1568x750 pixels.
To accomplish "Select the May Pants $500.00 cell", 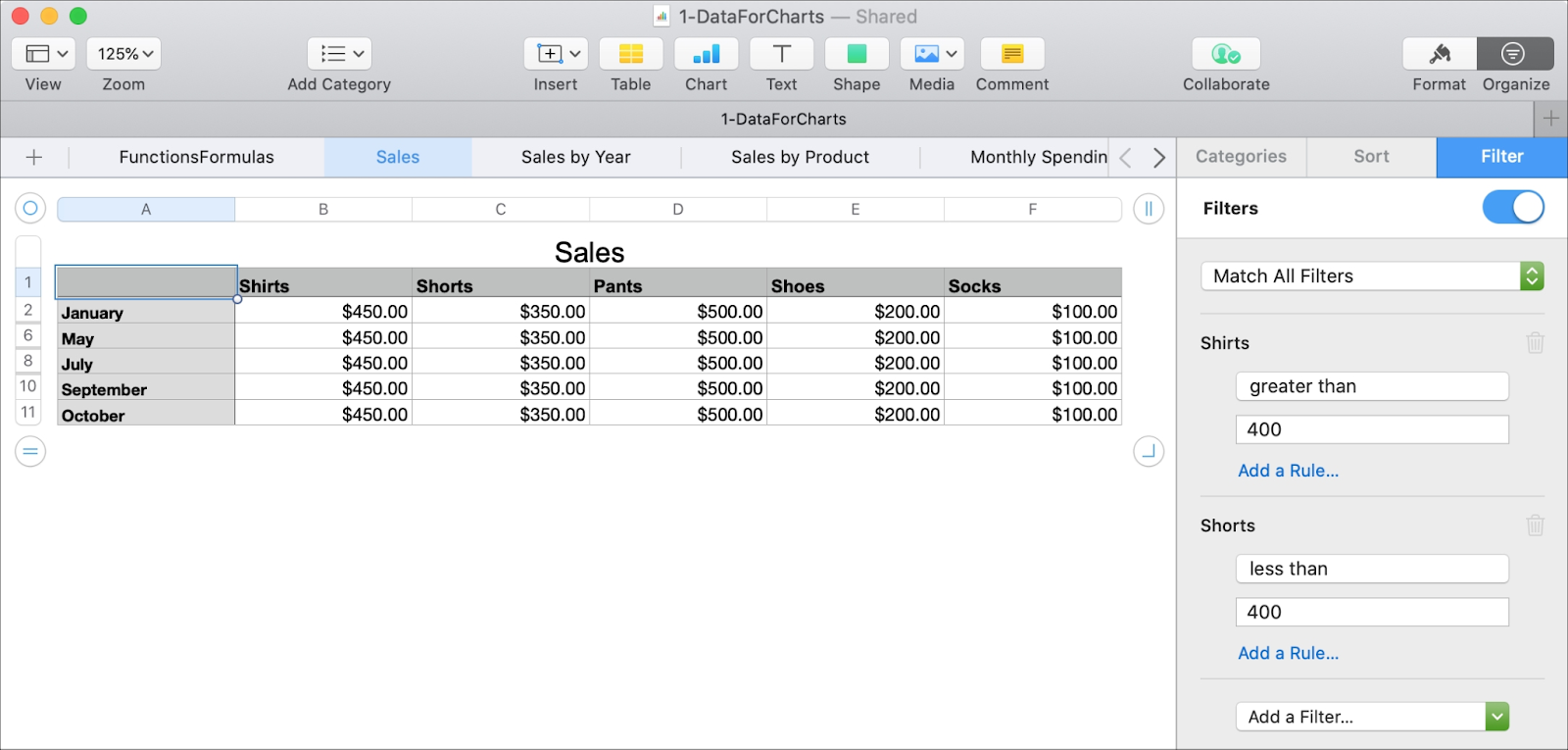I will (678, 337).
